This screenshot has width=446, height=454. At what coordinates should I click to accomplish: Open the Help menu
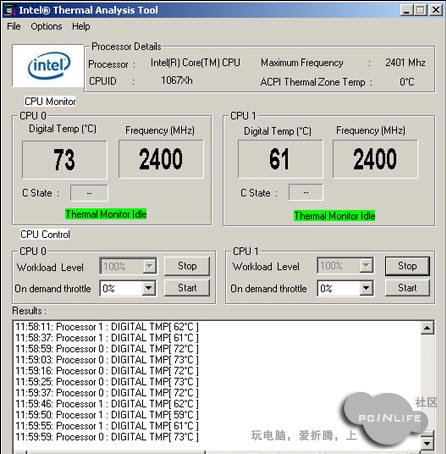[81, 26]
